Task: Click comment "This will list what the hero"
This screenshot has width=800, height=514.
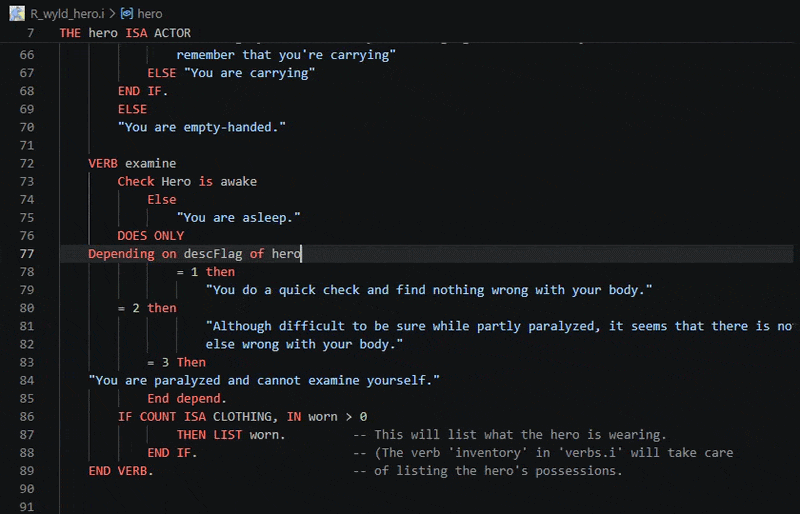Action: (x=510, y=434)
